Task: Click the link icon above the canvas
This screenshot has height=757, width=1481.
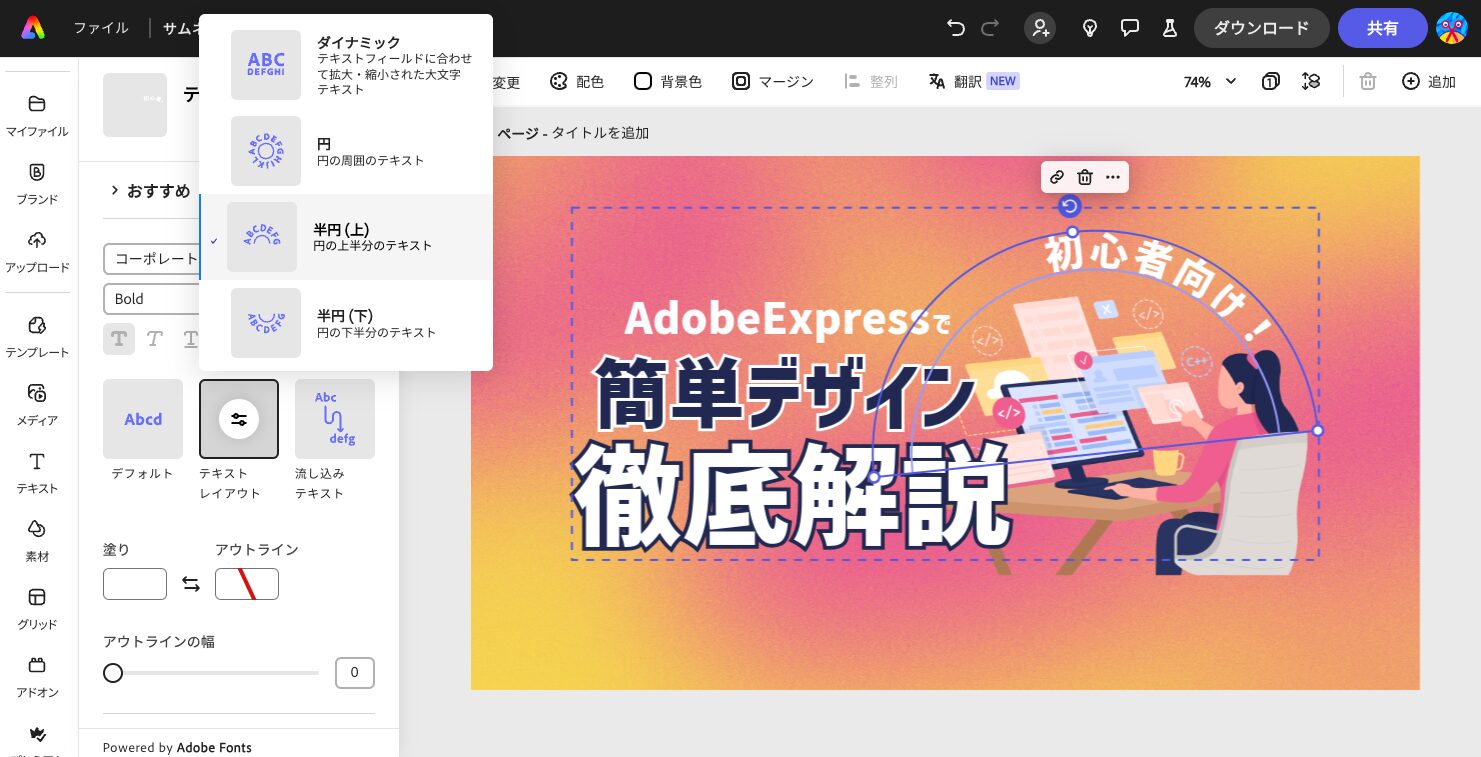Action: click(1057, 177)
